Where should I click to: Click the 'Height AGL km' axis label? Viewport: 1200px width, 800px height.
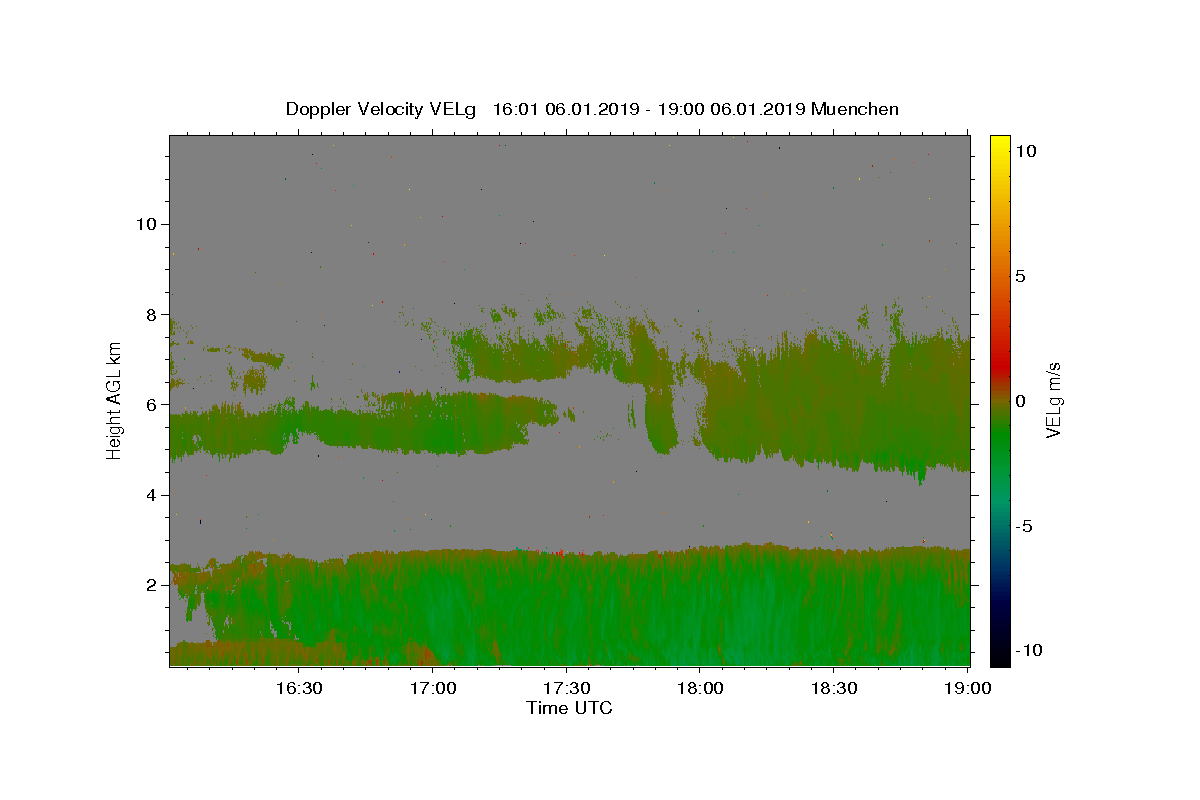(x=115, y=400)
